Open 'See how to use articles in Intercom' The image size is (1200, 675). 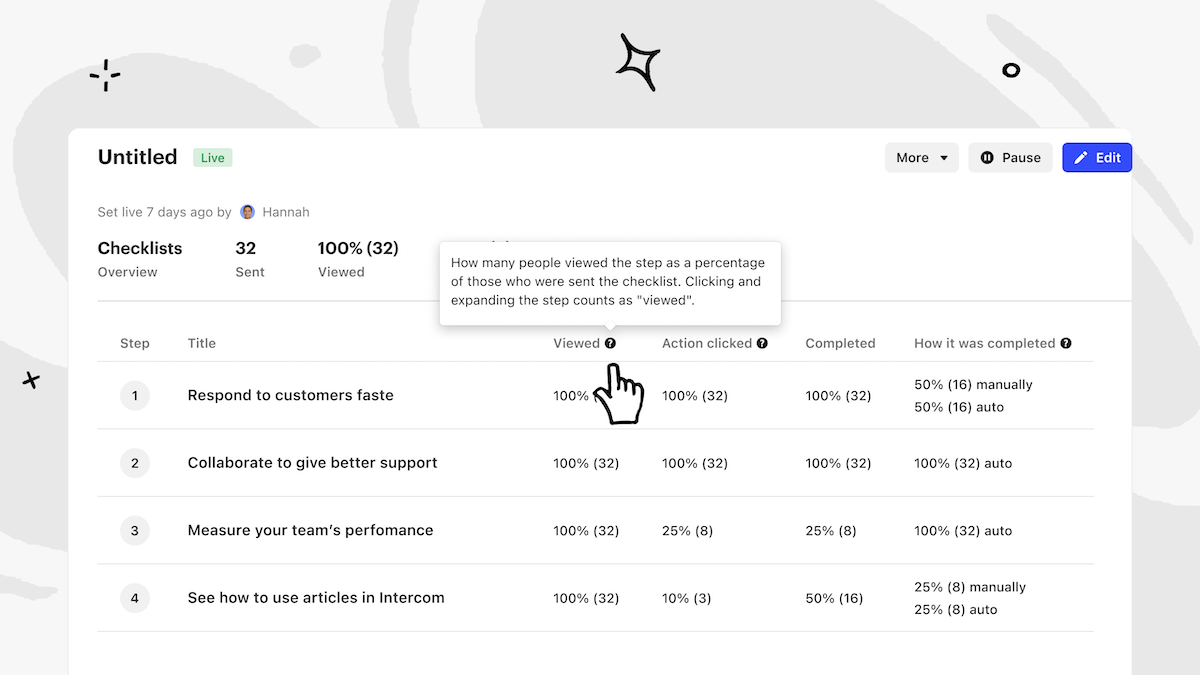[316, 598]
